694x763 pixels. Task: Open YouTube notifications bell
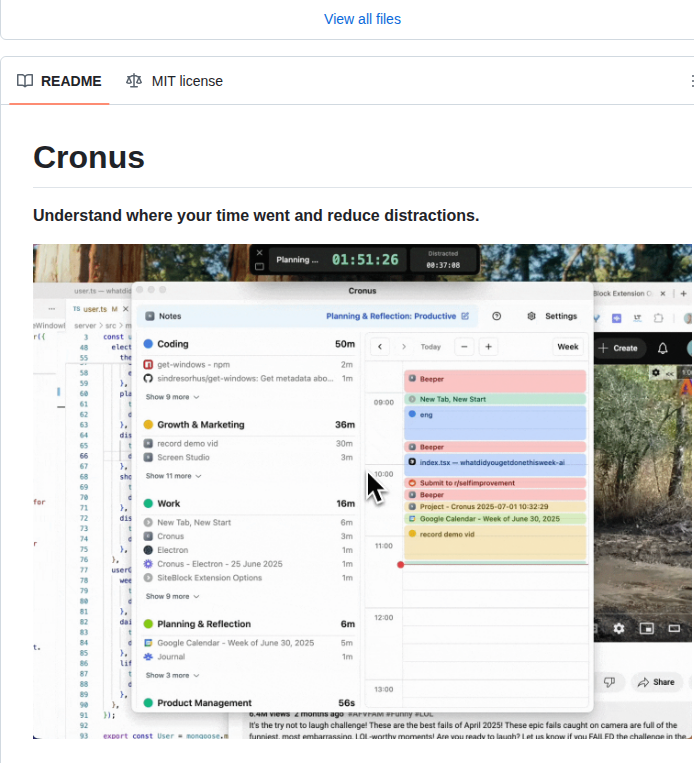pos(662,348)
